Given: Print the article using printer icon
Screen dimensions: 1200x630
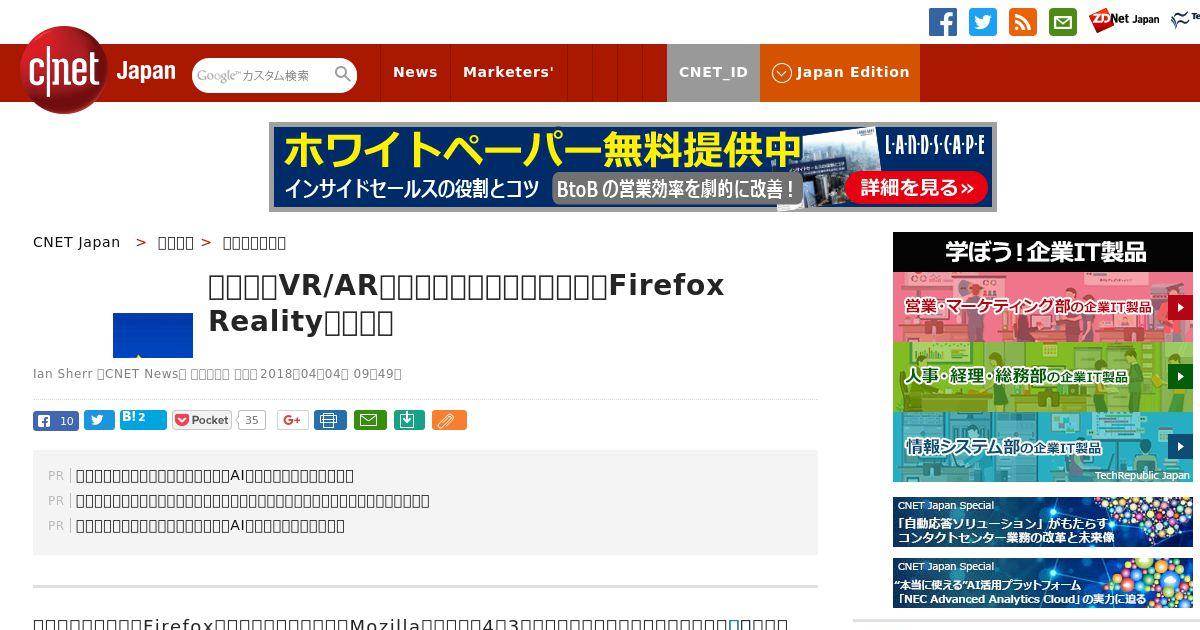Looking at the screenshot, I should 330,420.
